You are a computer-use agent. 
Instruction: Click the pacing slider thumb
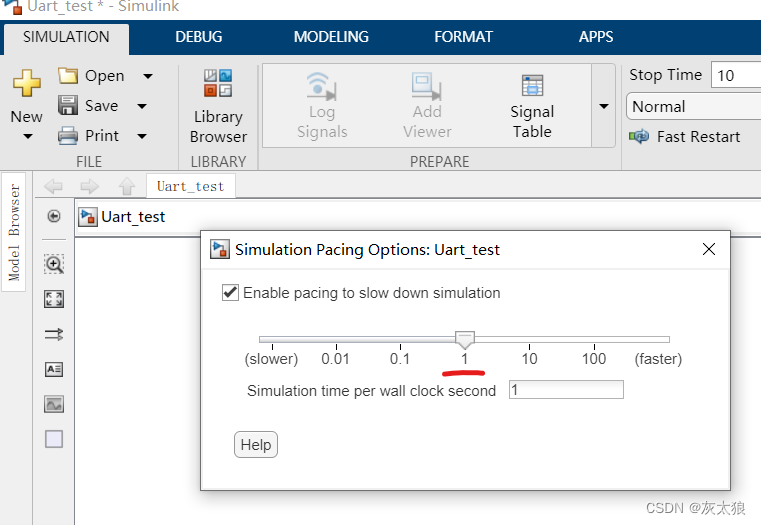coord(465,340)
